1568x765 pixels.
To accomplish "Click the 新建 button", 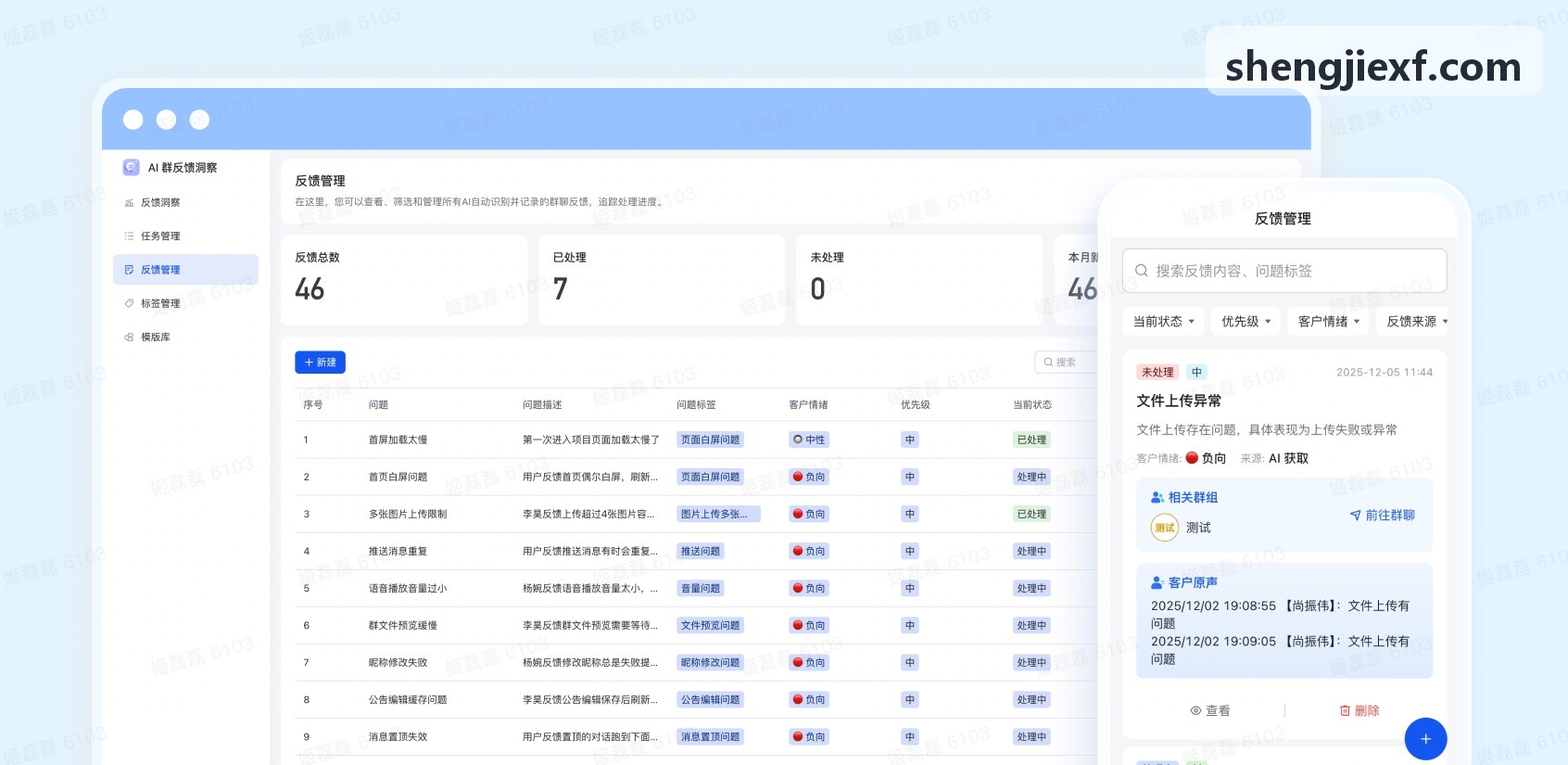I will pos(320,363).
